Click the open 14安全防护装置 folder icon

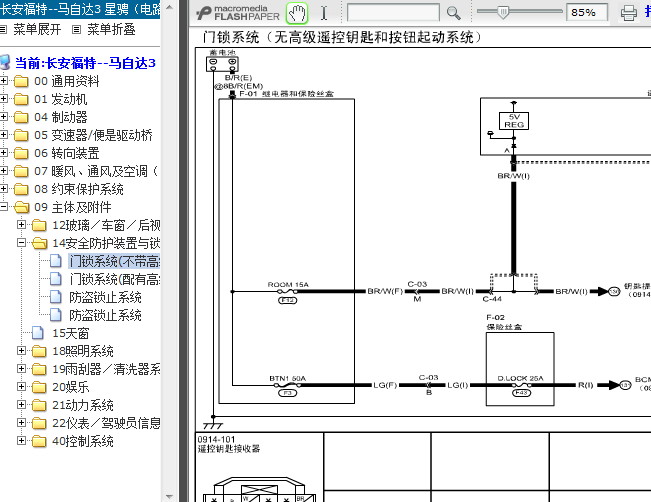pyautogui.click(x=39, y=243)
